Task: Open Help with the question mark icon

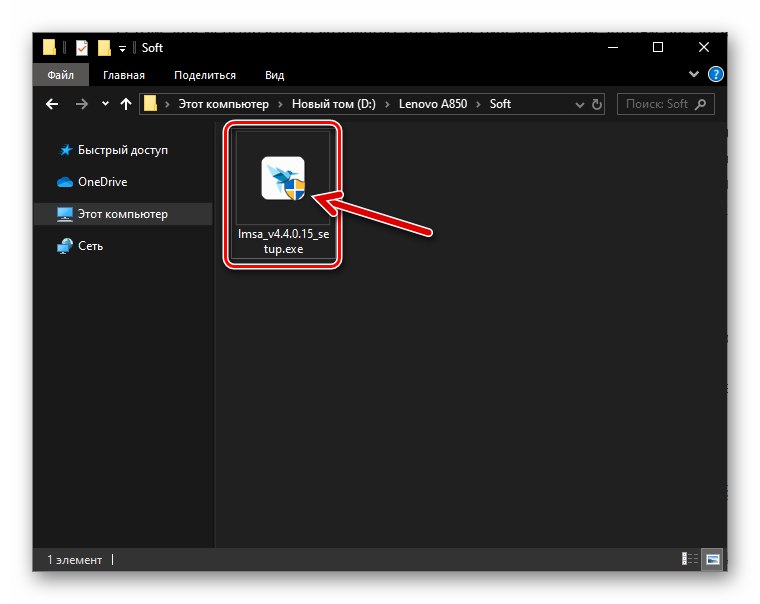Action: pyautogui.click(x=715, y=74)
